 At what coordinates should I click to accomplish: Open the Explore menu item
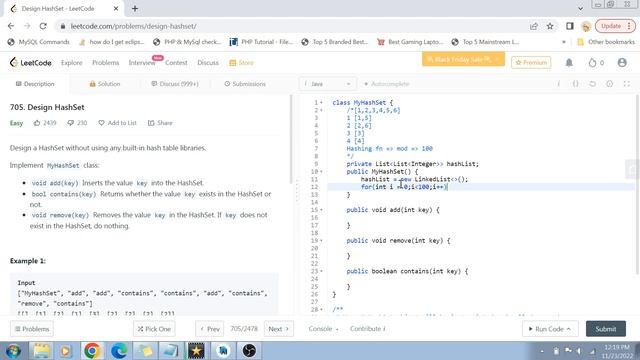point(72,62)
